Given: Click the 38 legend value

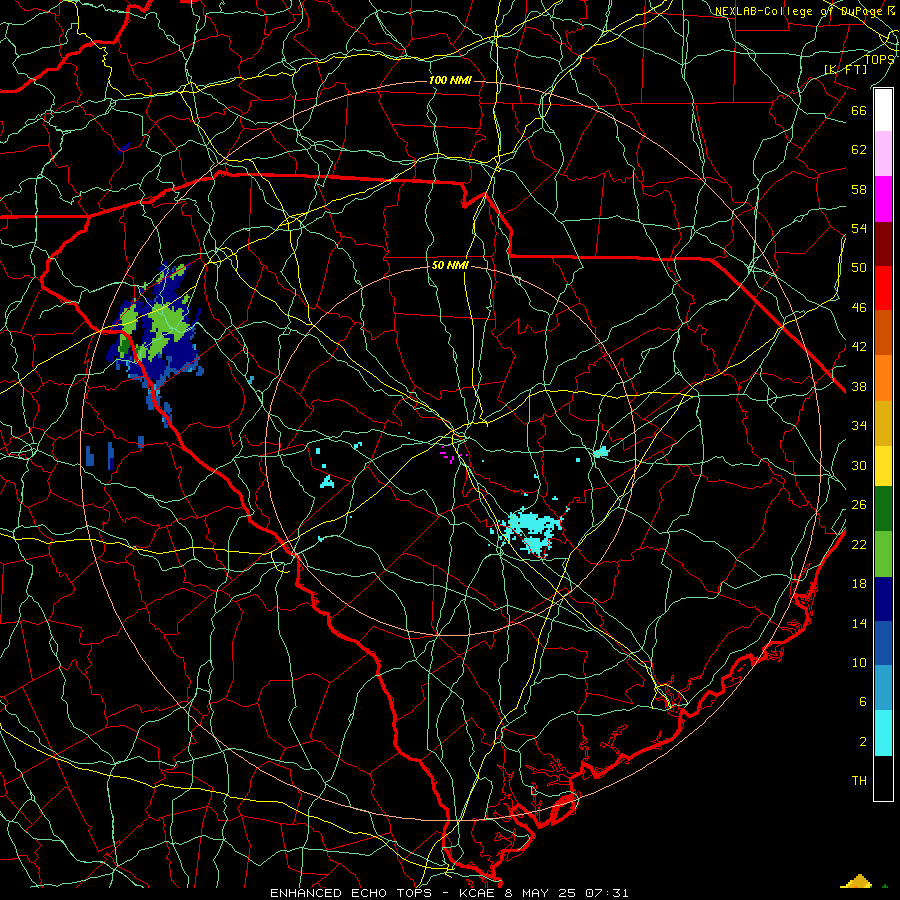Looking at the screenshot, I should 859,386.
